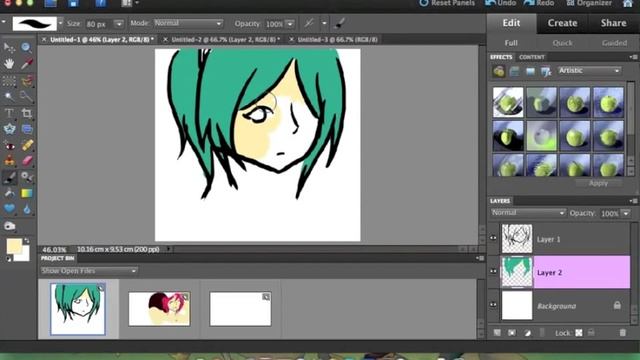Select the Lasso tool
The height and width of the screenshot is (360, 640).
pos(26,81)
